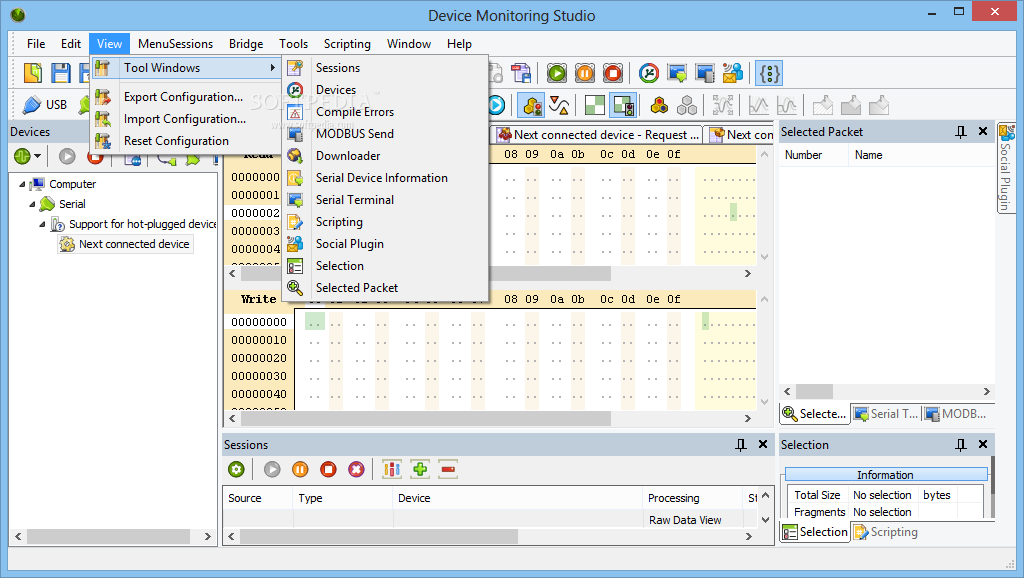The width and height of the screenshot is (1024, 578).
Task: Open the Edit menu
Action: tap(71, 44)
